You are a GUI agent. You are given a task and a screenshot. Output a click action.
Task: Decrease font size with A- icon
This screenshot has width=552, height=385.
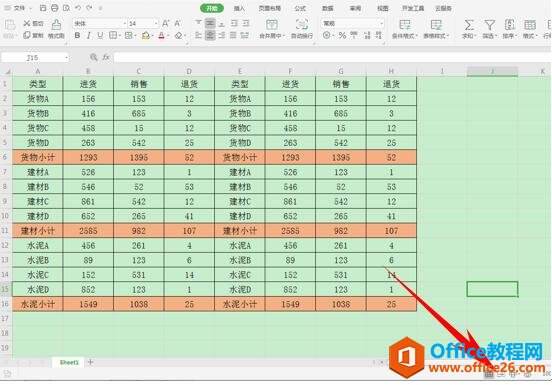click(177, 24)
